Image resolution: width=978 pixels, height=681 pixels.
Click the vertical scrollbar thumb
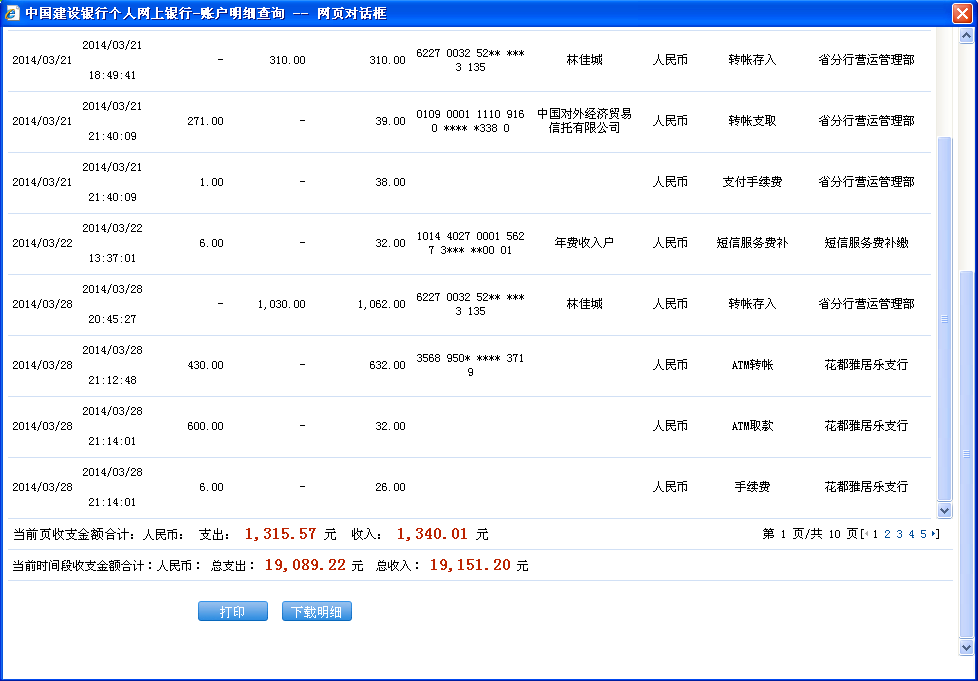tap(944, 320)
